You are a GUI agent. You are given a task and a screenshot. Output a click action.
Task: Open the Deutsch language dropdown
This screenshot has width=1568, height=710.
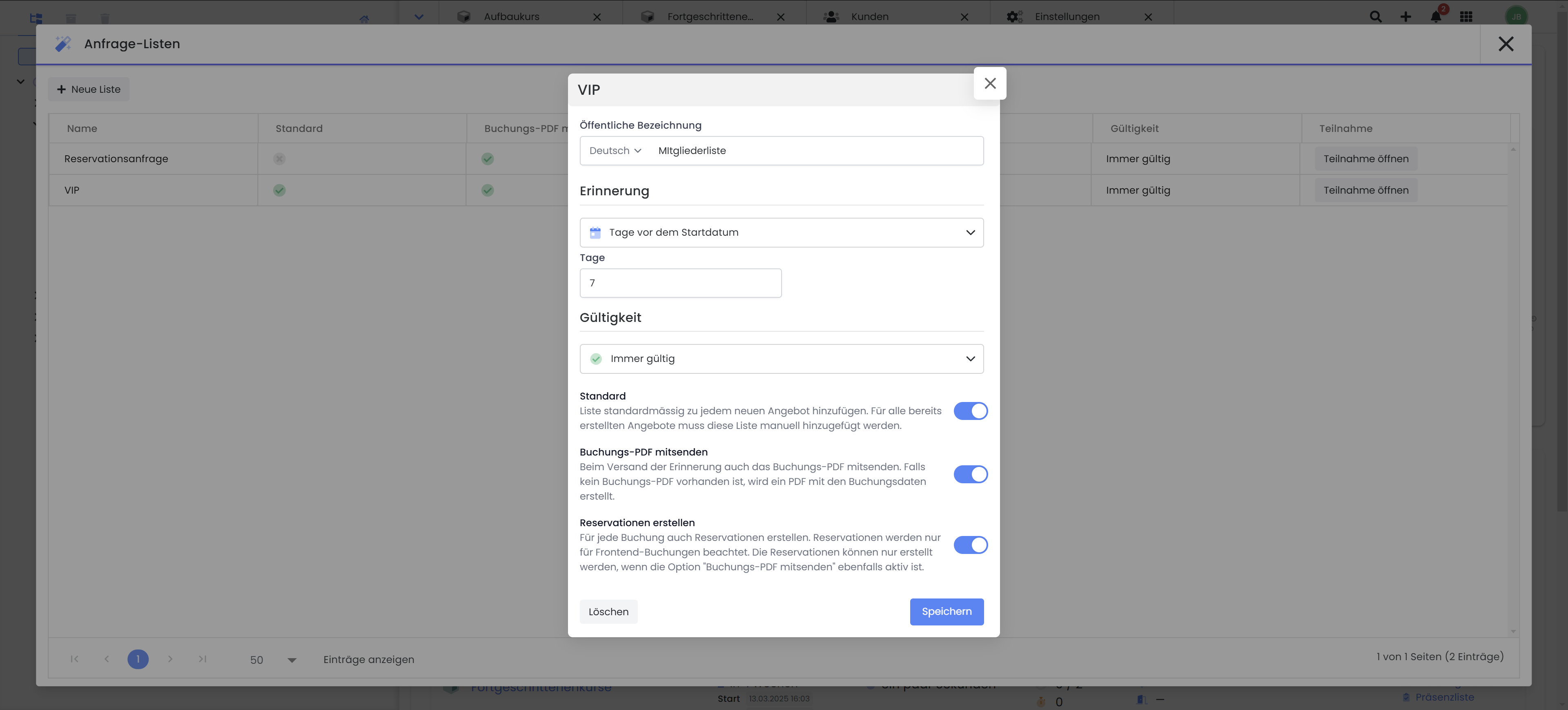615,151
